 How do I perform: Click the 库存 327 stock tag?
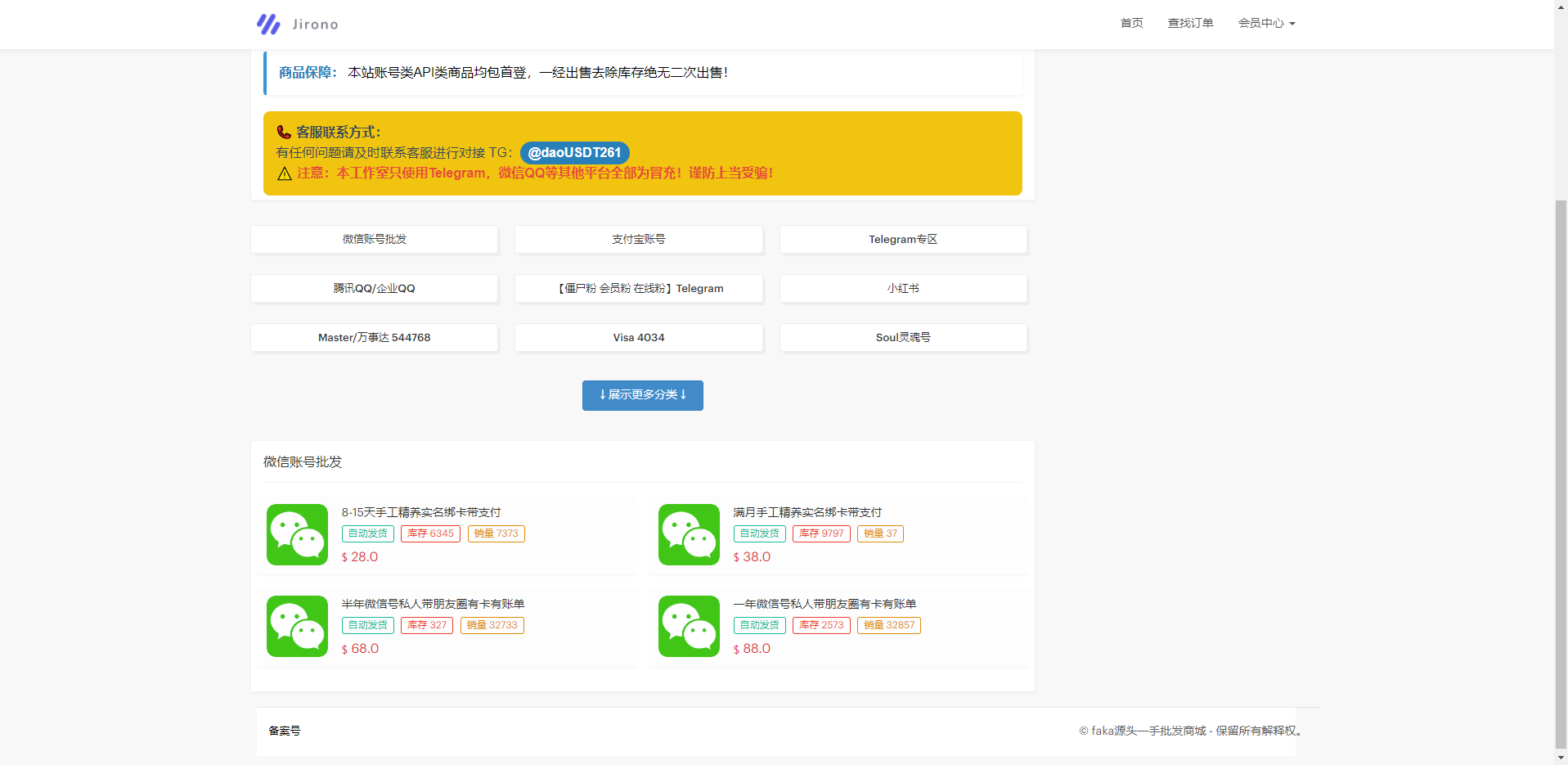coord(427,625)
